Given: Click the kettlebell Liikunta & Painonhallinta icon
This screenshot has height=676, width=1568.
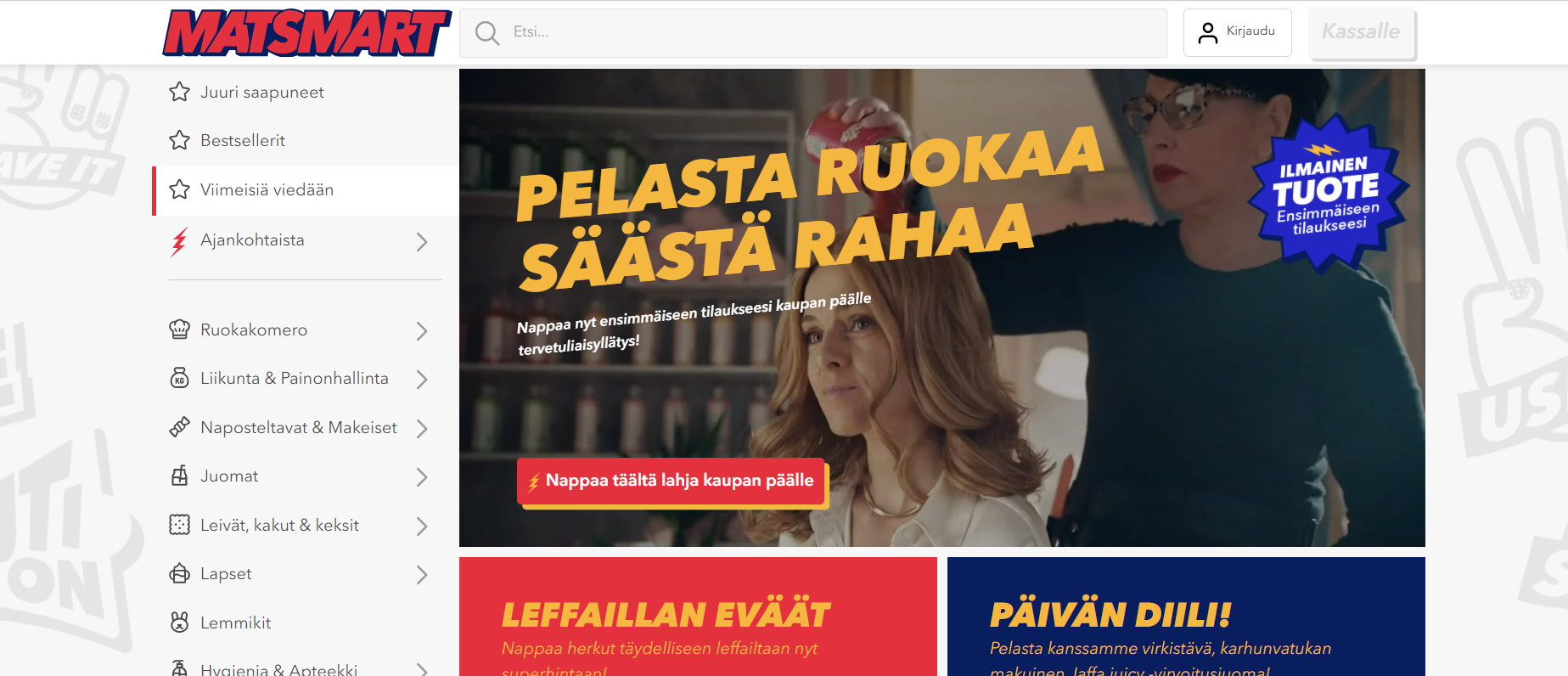Looking at the screenshot, I should [x=179, y=378].
